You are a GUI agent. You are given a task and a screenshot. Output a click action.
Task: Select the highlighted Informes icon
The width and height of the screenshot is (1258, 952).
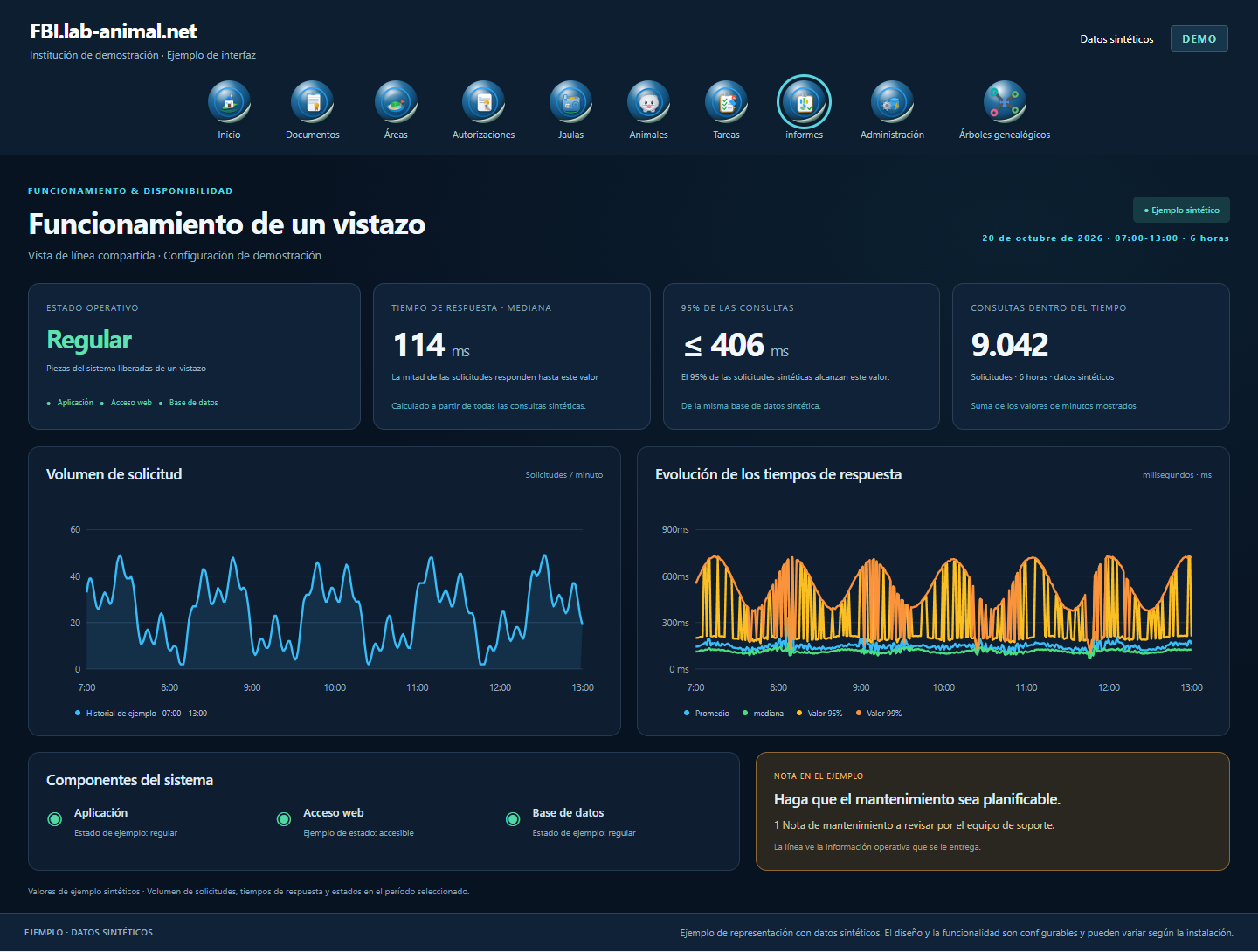click(x=804, y=101)
